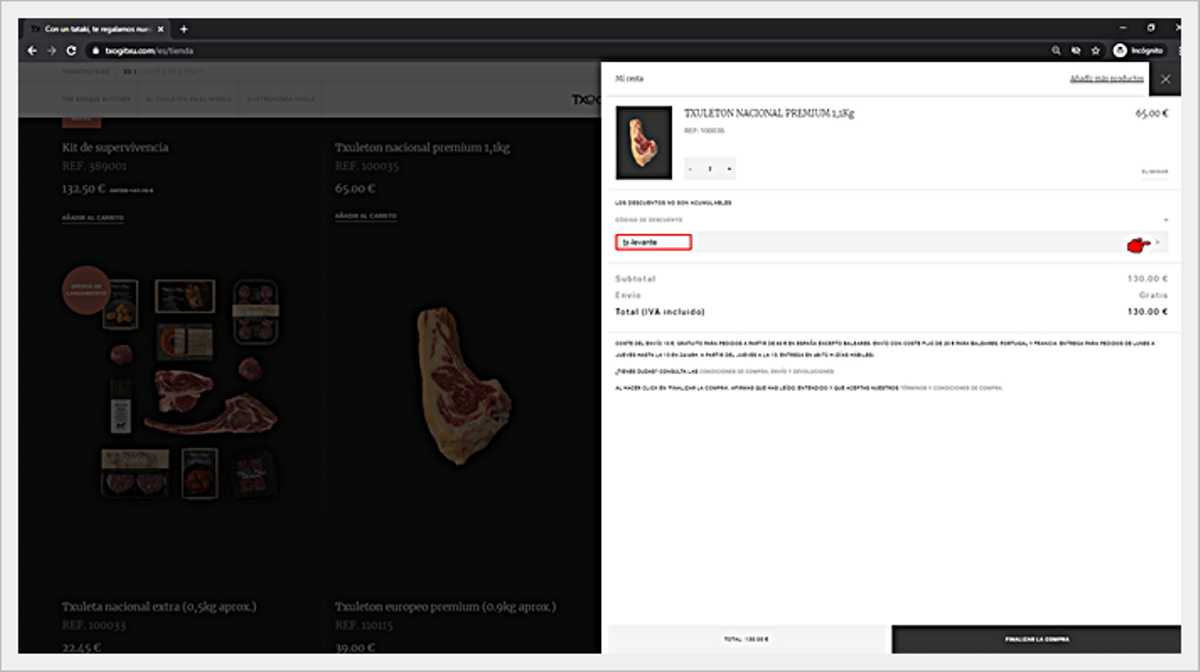This screenshot has height=672, width=1200.
Task: Reload the page with the refresh icon
Action: point(71,50)
